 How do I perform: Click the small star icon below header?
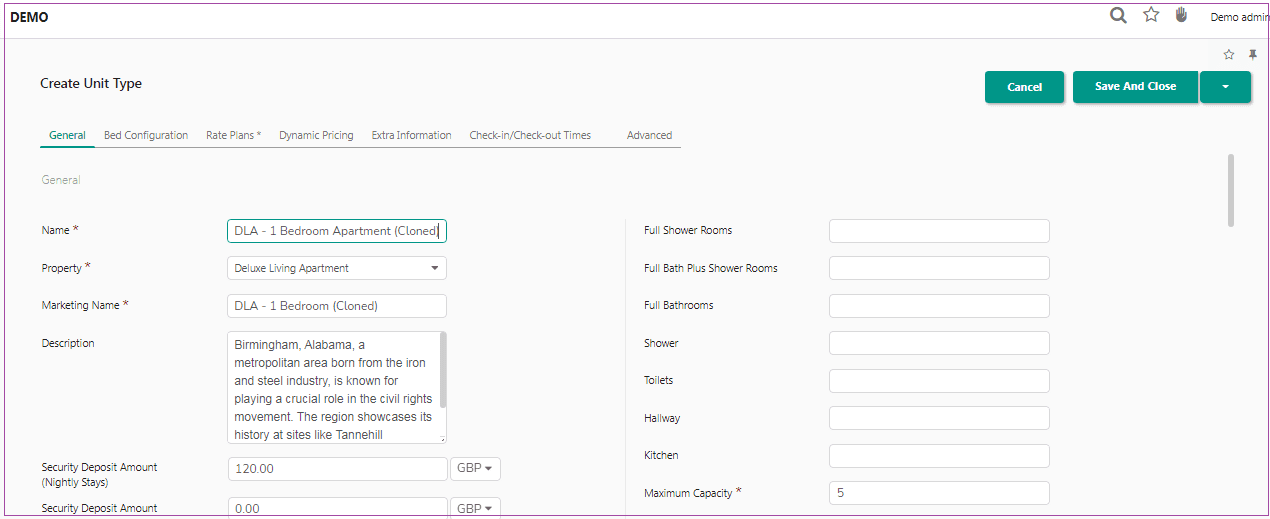click(1229, 55)
